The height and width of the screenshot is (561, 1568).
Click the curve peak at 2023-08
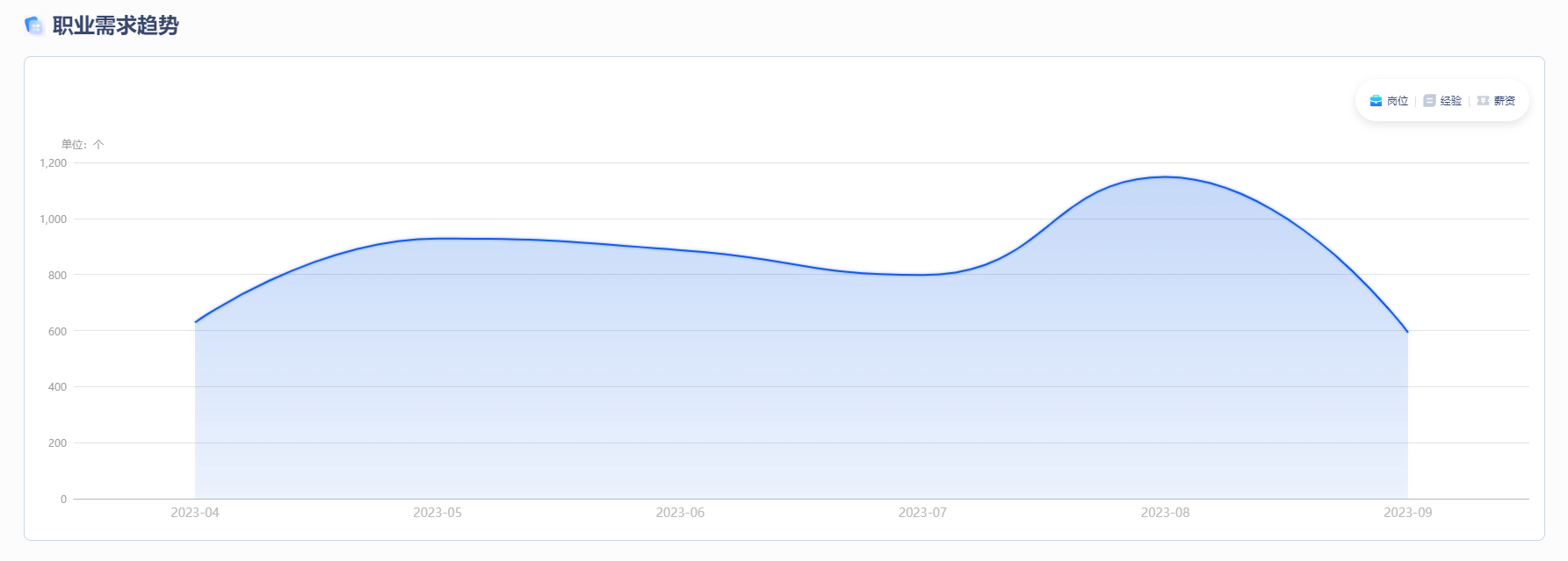click(1165, 177)
